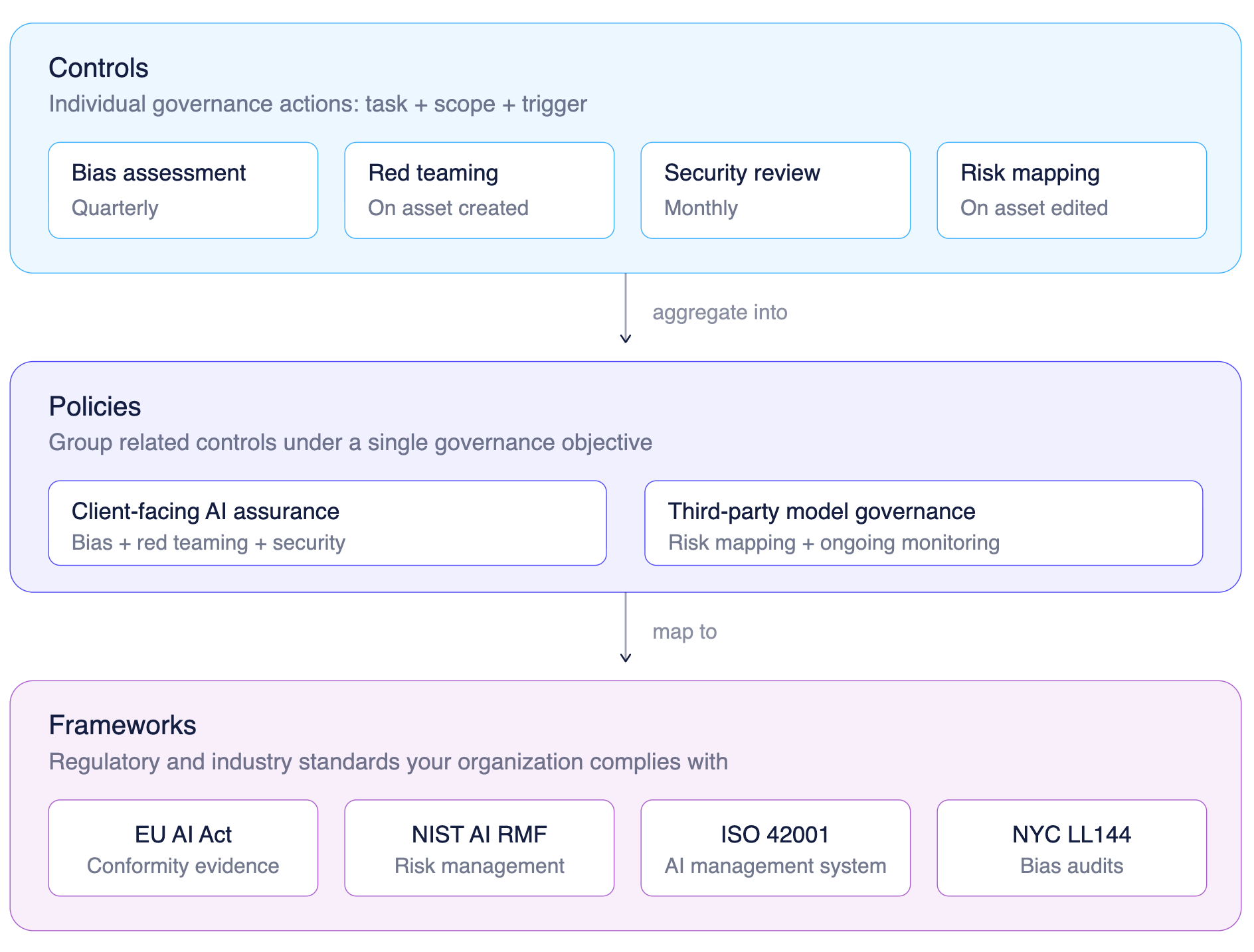Select the Risk mapping control card
Image resolution: width=1254 pixels, height=952 pixels.
tap(1072, 191)
